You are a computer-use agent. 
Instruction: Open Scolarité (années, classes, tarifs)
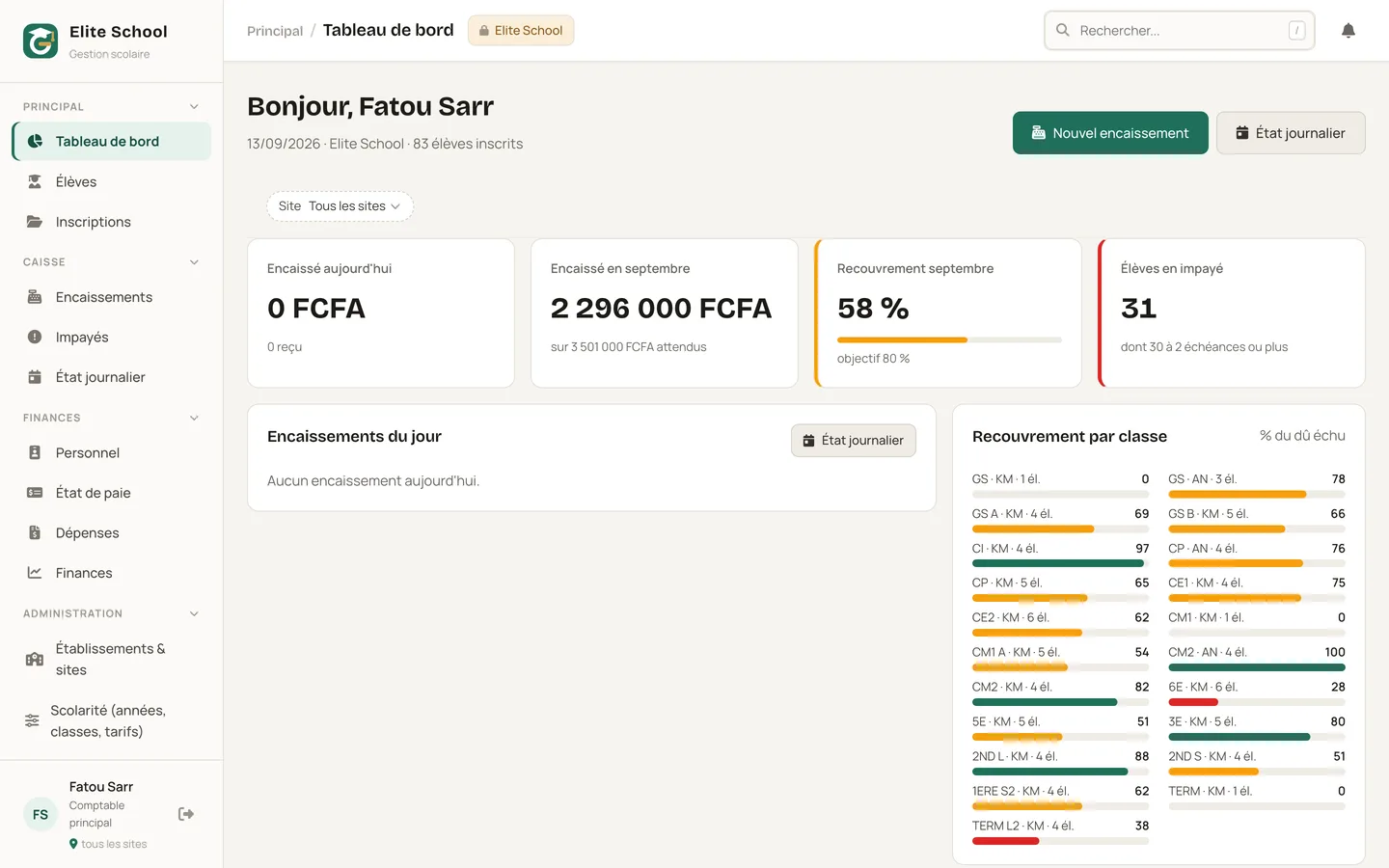tap(112, 720)
